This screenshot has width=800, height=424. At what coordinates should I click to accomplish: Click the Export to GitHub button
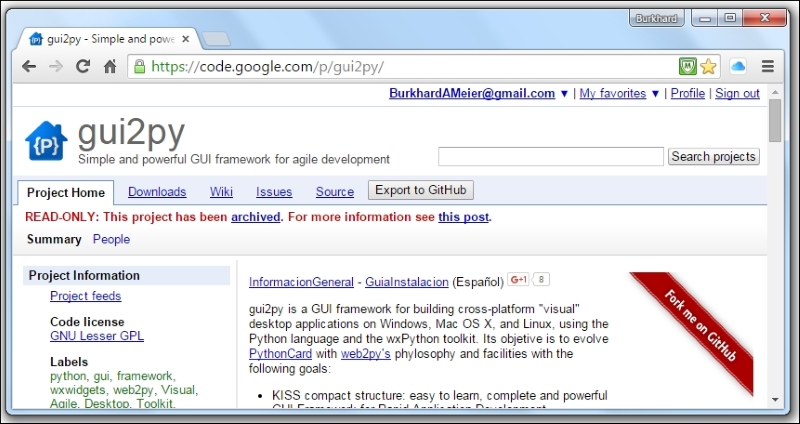click(x=421, y=190)
